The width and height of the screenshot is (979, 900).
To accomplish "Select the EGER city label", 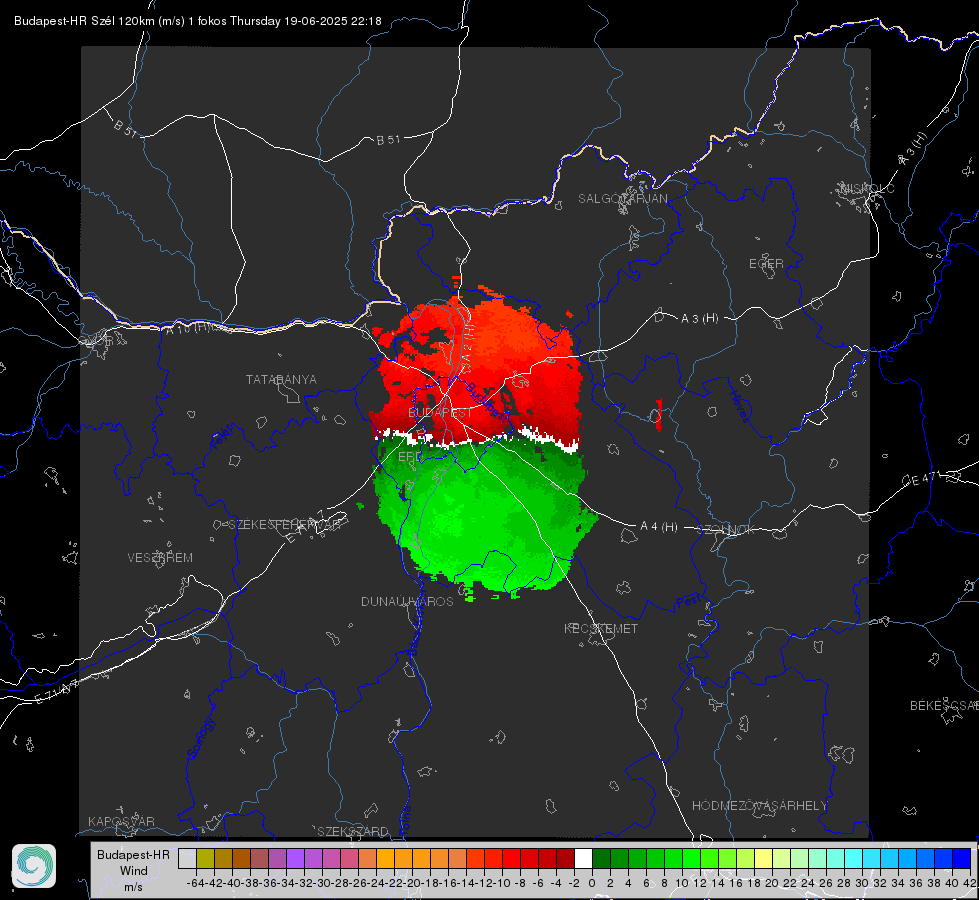I will (766, 264).
